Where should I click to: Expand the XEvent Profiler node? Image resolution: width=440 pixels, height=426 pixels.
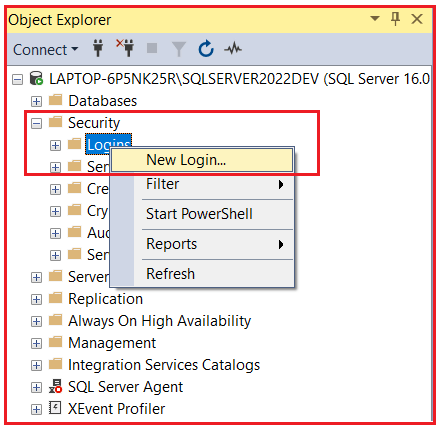pos(36,409)
